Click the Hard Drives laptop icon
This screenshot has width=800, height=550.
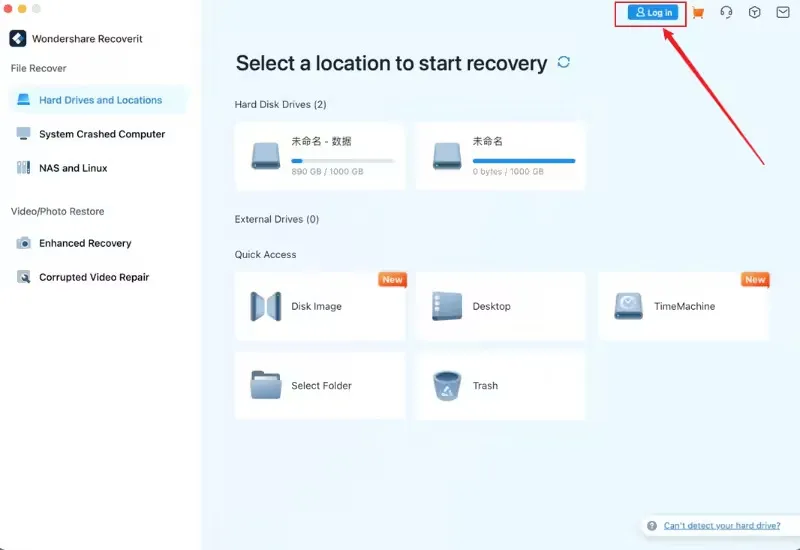[x=23, y=99]
